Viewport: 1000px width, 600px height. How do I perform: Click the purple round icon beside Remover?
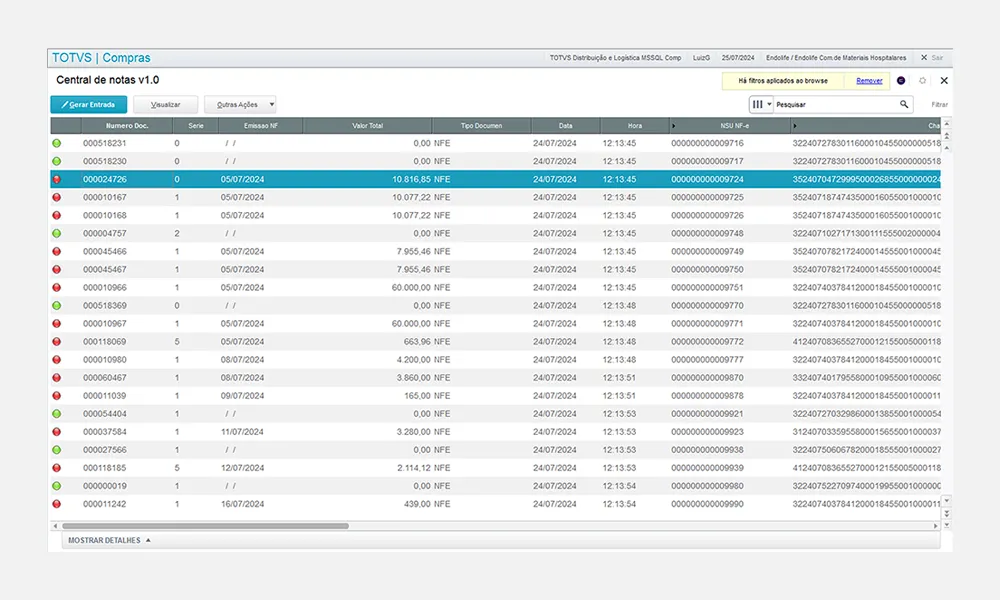(x=901, y=81)
